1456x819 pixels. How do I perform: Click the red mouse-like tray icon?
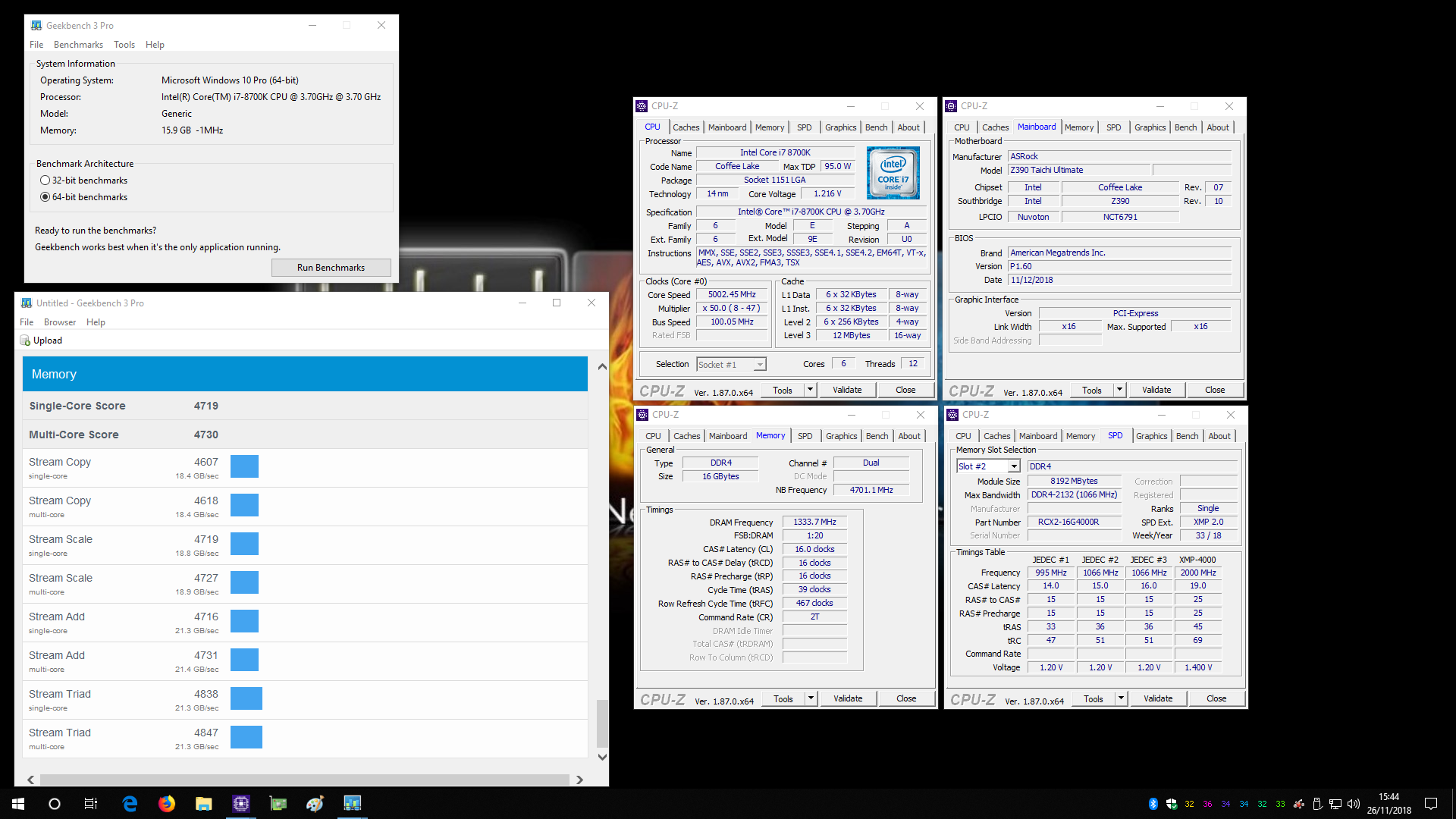1299,804
